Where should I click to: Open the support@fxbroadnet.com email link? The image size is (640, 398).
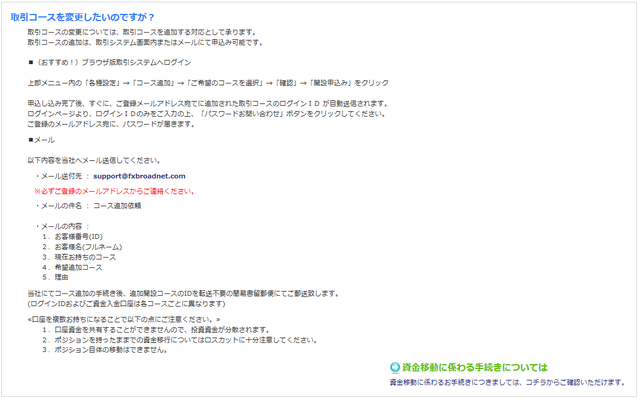click(x=139, y=176)
